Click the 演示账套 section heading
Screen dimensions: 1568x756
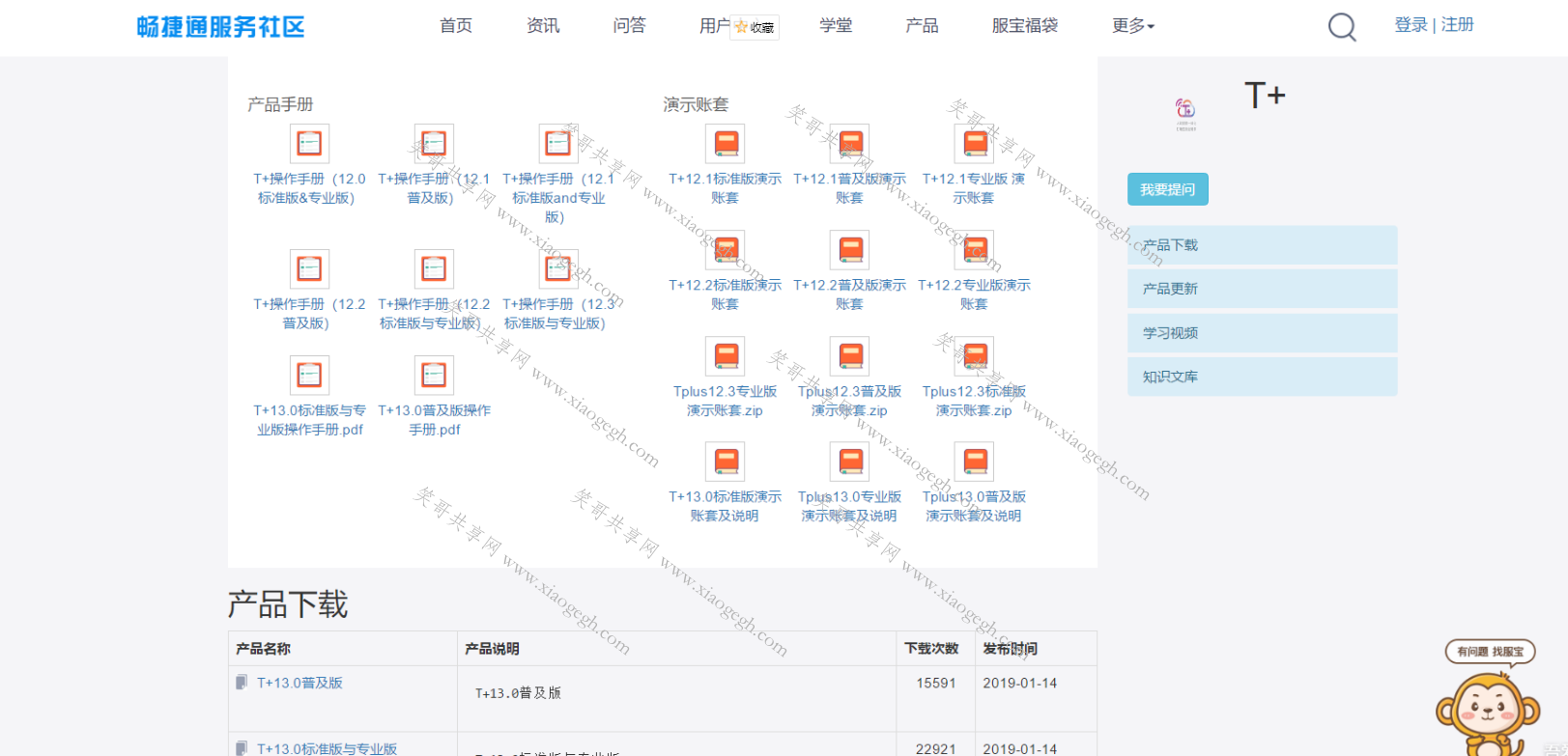click(696, 104)
